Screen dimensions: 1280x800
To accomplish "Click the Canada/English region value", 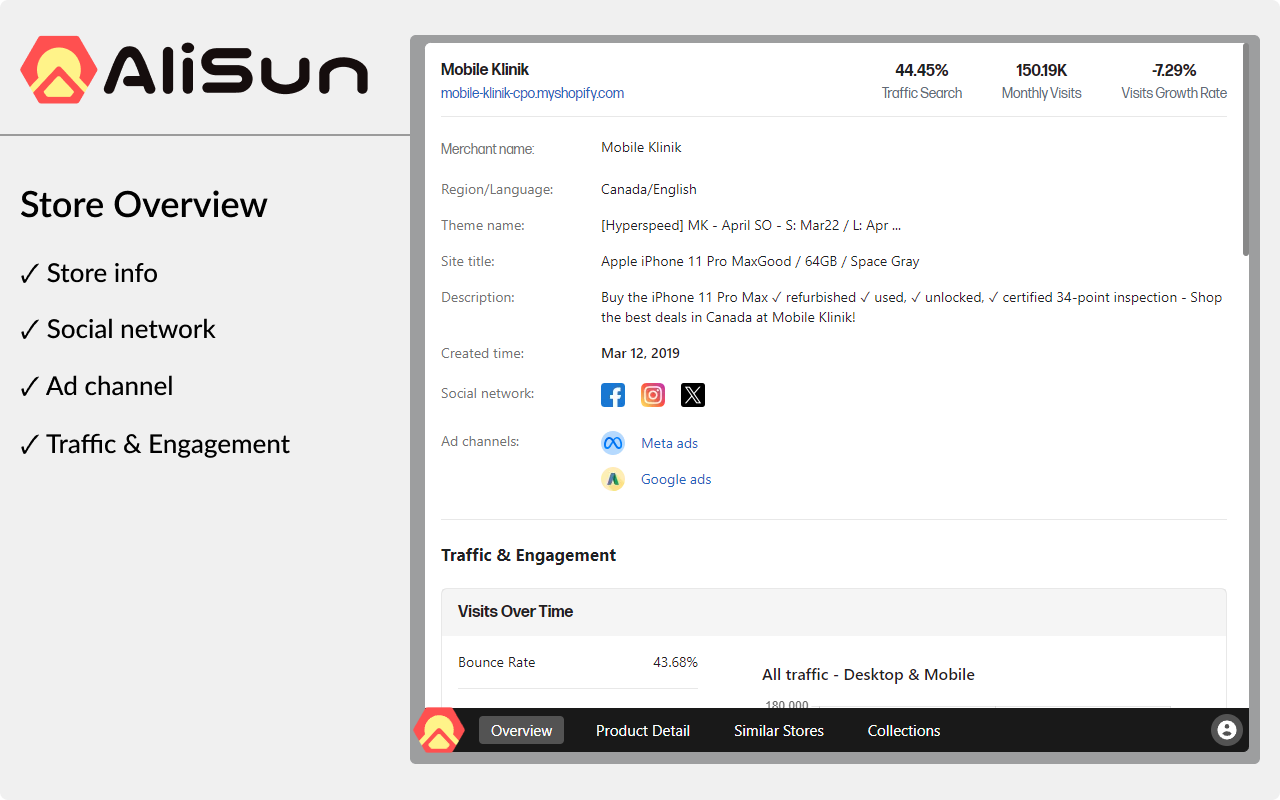I will click(x=649, y=189).
